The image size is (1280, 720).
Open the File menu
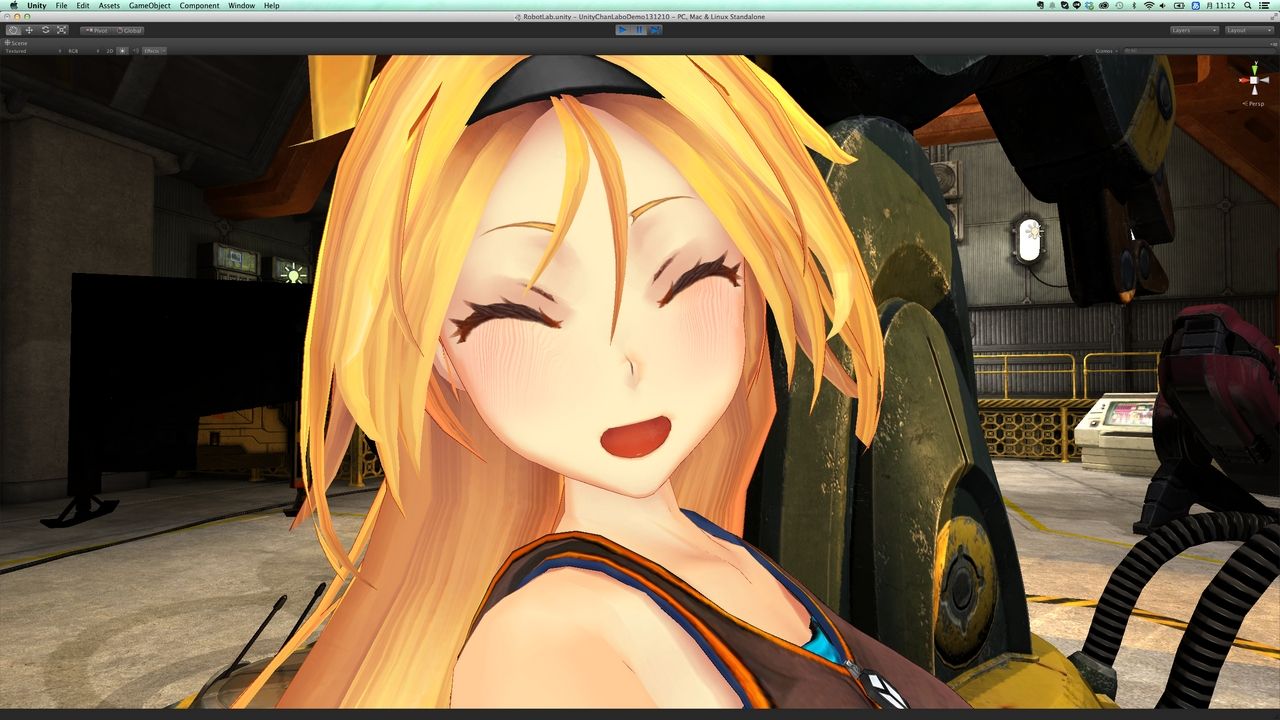click(62, 6)
